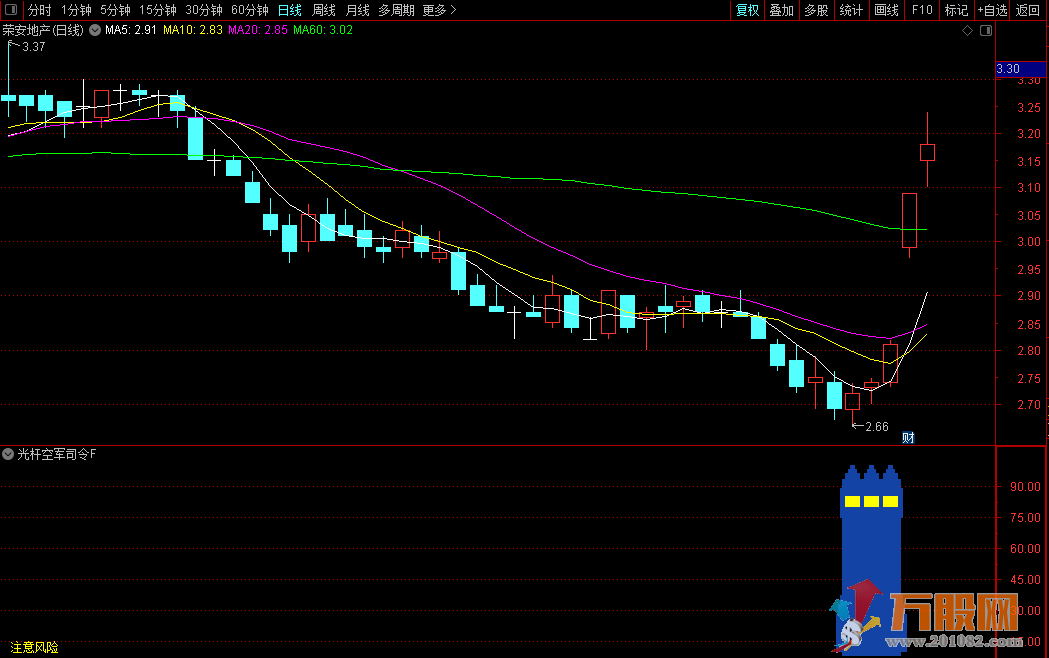1049x658 pixels.
Task: Select the 1分钟 period tab
Action: pos(76,10)
